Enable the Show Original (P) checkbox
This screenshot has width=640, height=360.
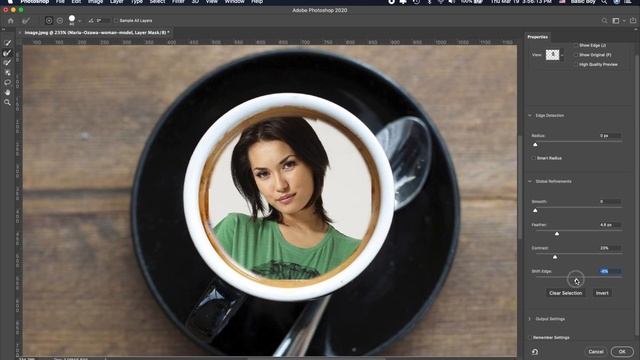576,55
